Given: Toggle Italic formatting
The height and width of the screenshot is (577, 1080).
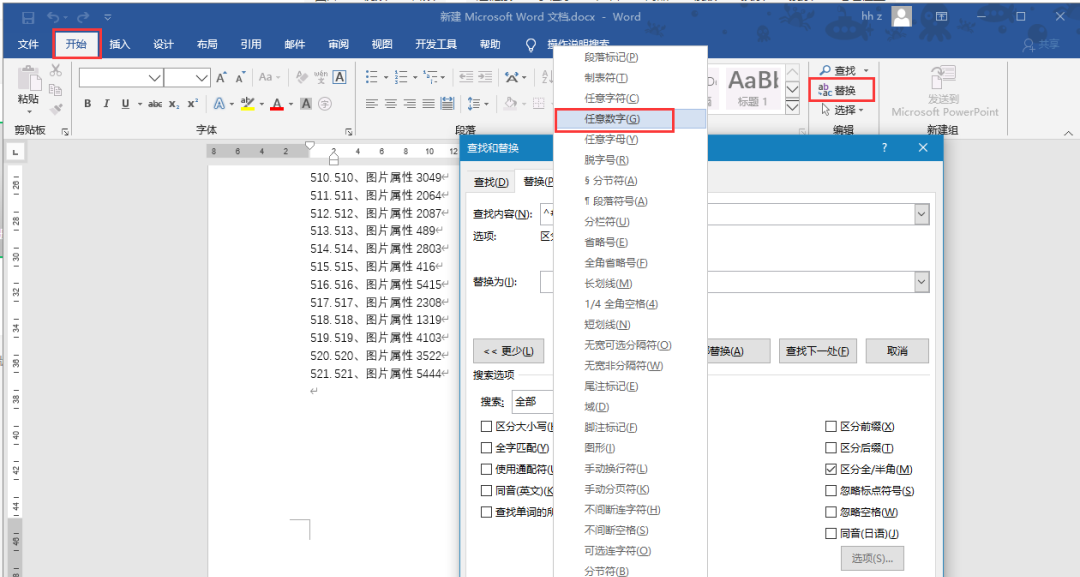Looking at the screenshot, I should (x=106, y=104).
